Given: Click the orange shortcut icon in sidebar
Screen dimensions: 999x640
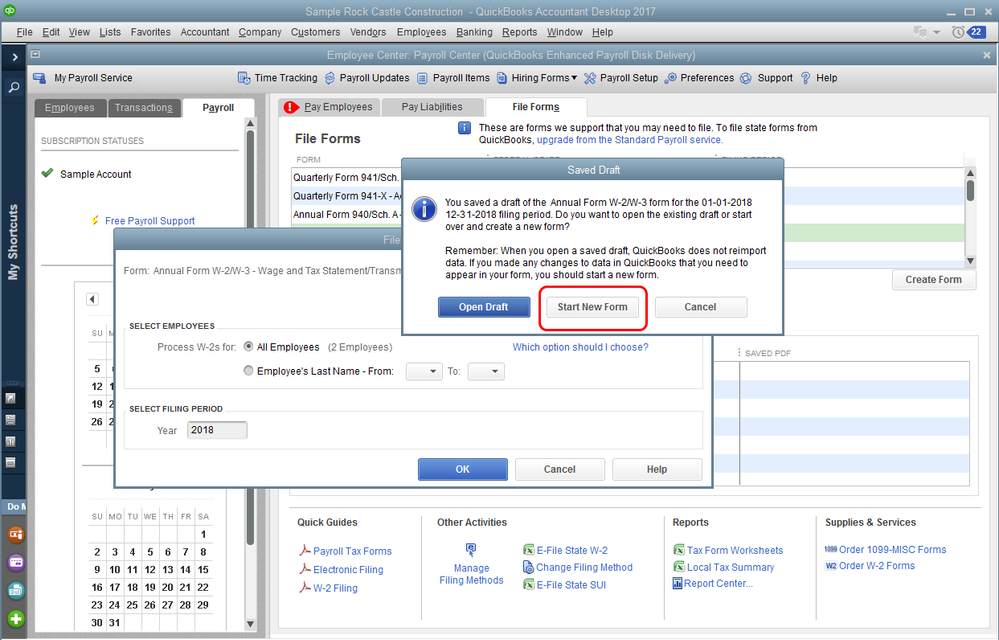Looking at the screenshot, I should tap(16, 534).
